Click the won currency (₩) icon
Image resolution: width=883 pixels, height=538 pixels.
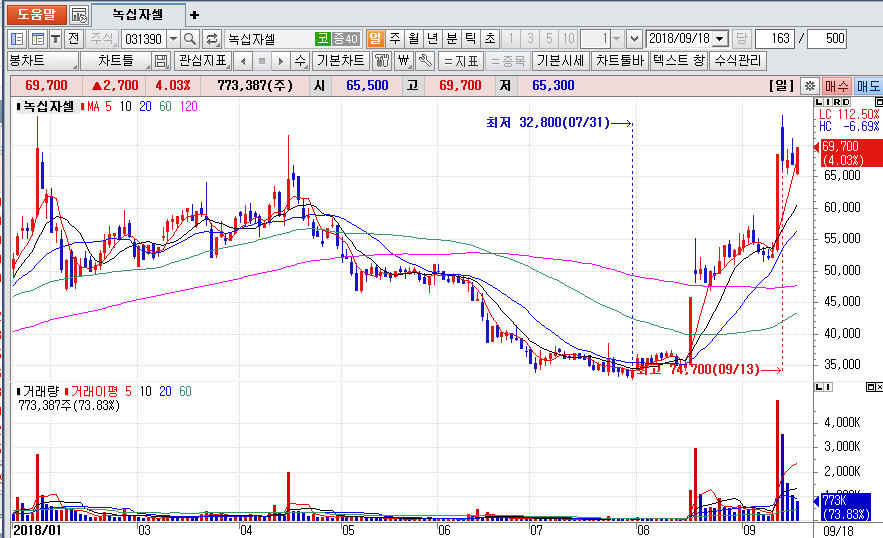click(403, 61)
